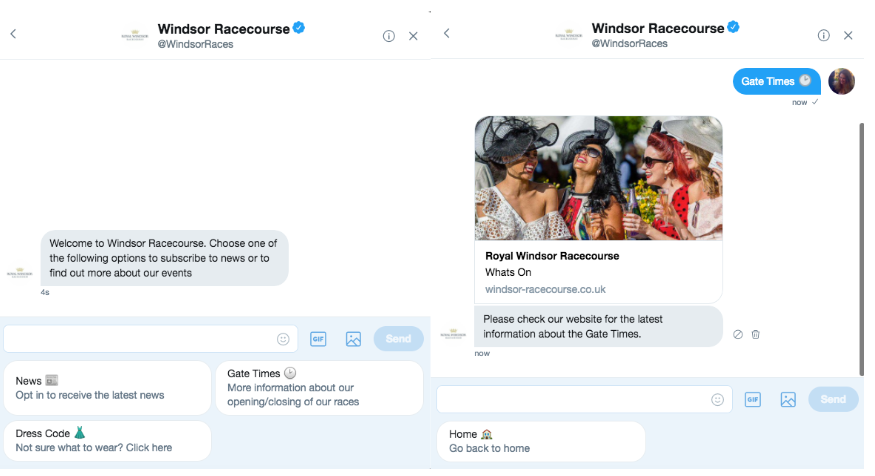
Task: Click Send button in left chat
Action: pyautogui.click(x=398, y=339)
